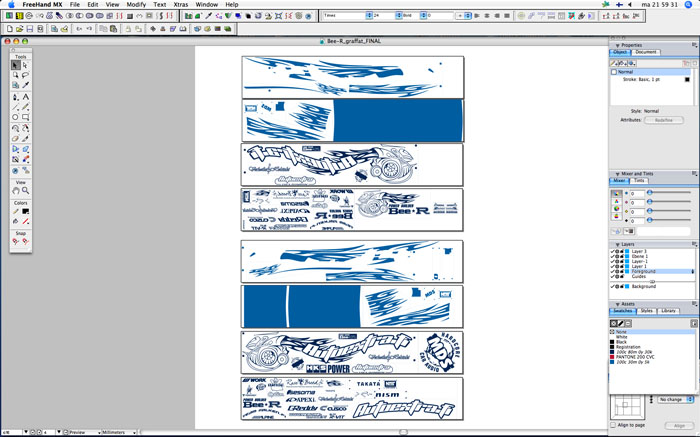The height and width of the screenshot is (437, 700).
Task: Select the Text tool
Action: tap(25, 97)
